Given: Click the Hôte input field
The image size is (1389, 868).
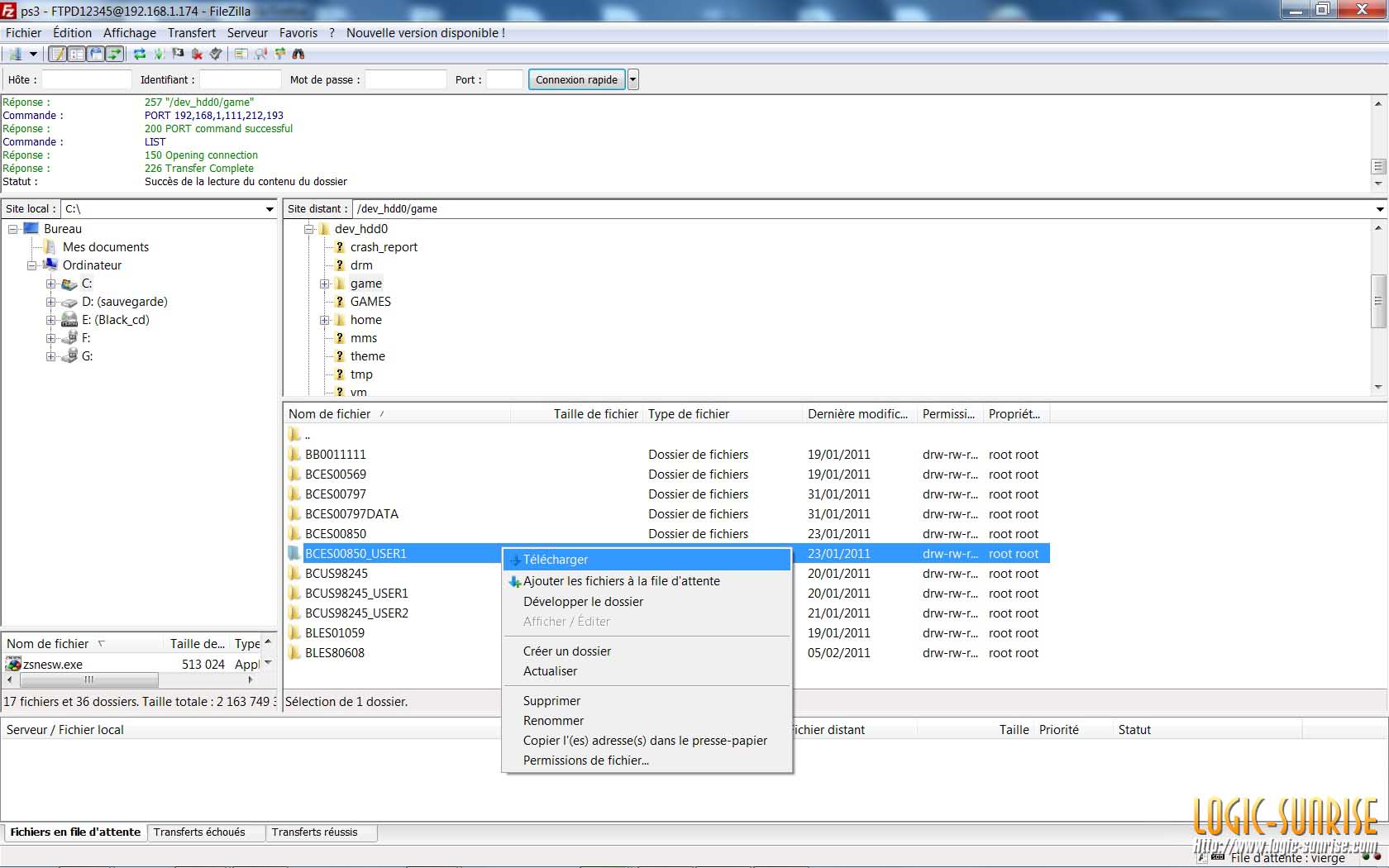Looking at the screenshot, I should (87, 80).
